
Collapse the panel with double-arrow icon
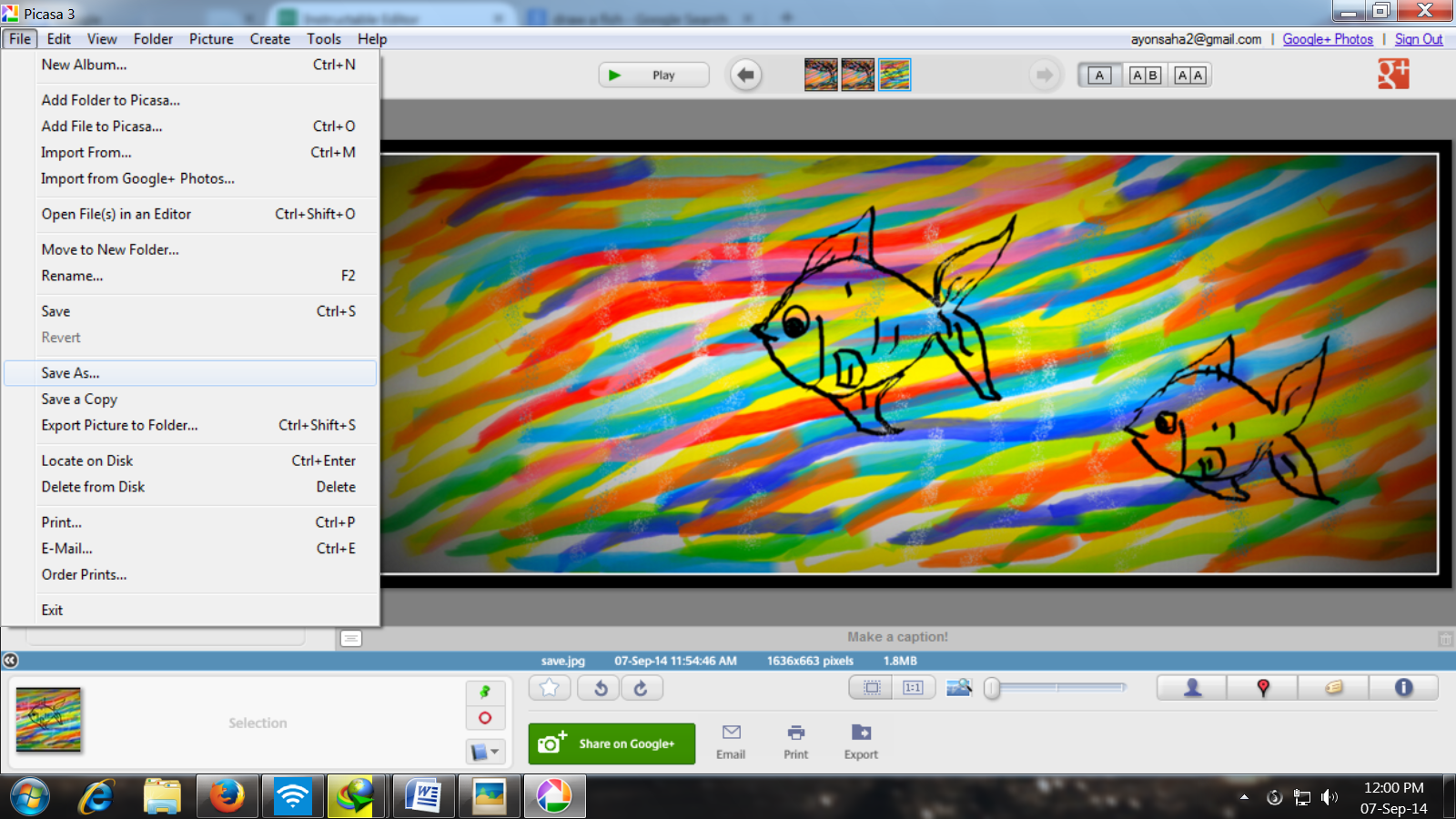(x=10, y=660)
